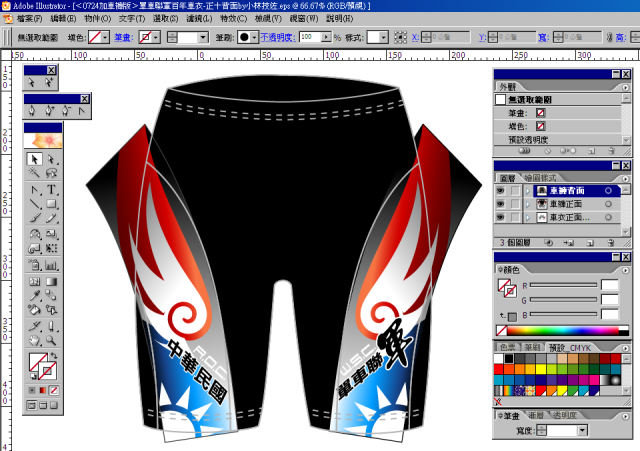This screenshot has height=451, width=640.
Task: Select the Free Transform tool
Action: pos(51,248)
